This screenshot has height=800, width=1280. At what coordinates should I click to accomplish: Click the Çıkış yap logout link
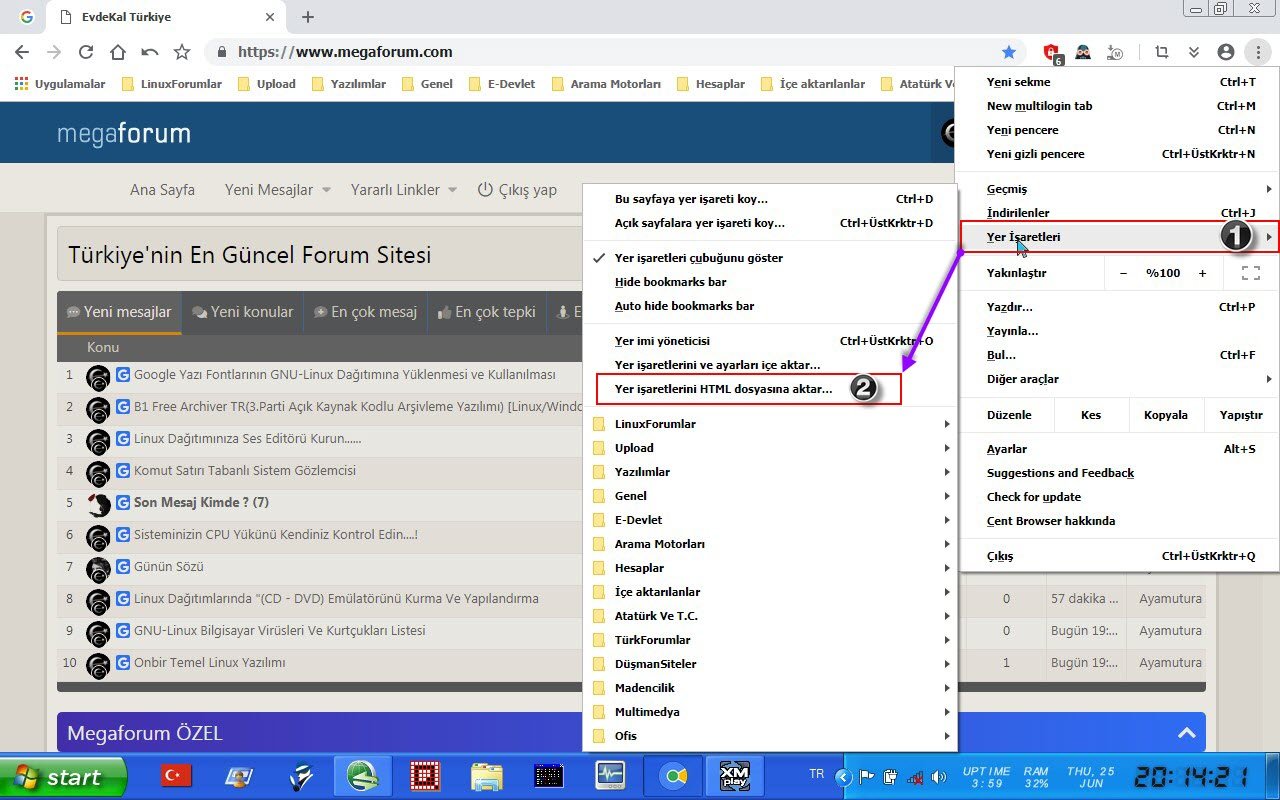coord(517,190)
